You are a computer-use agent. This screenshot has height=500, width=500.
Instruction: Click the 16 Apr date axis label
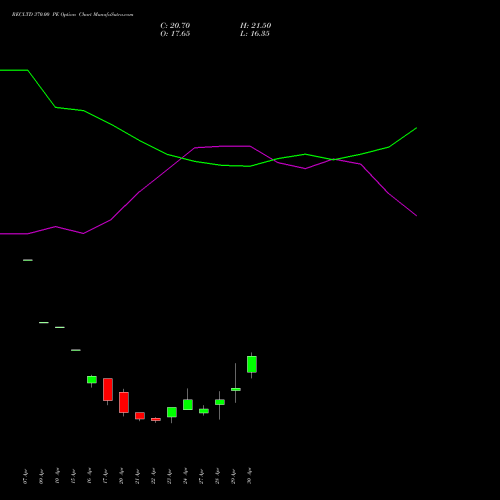point(89,477)
